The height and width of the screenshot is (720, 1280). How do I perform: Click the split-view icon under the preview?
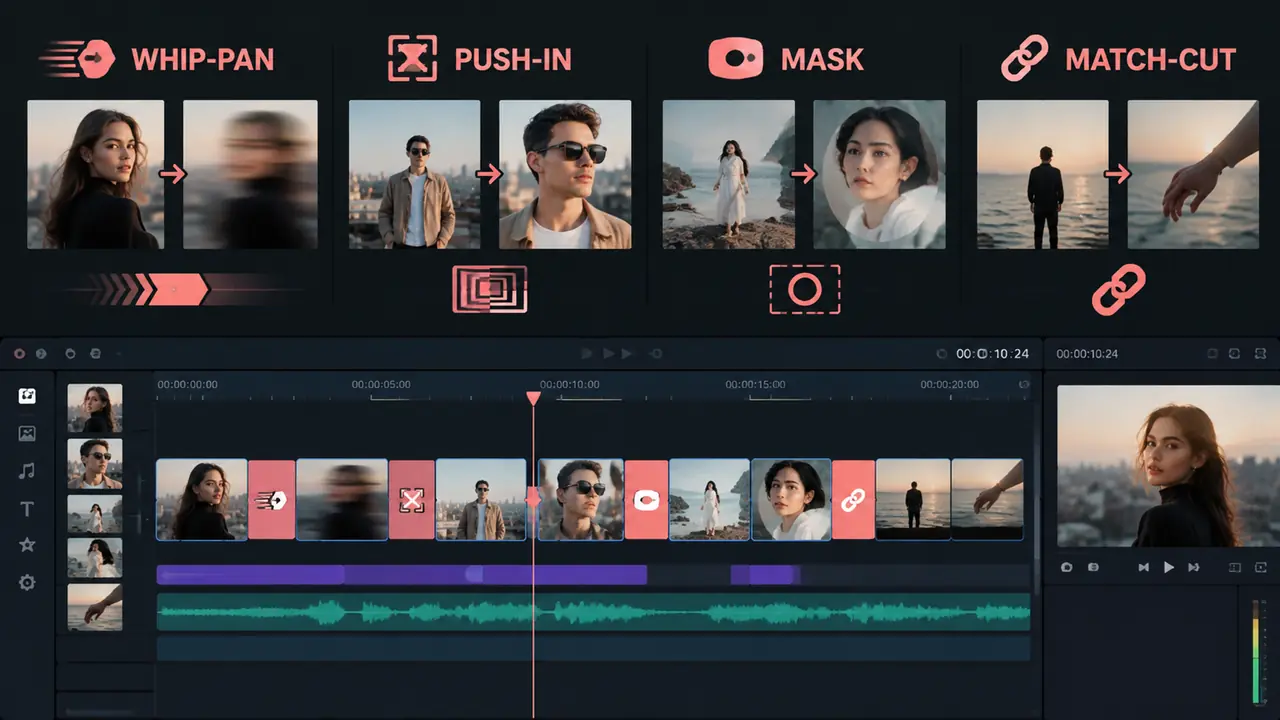[x=1234, y=567]
